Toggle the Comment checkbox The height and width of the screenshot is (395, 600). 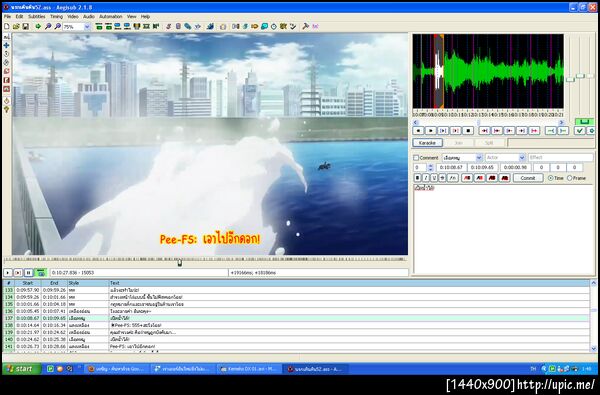(416, 158)
